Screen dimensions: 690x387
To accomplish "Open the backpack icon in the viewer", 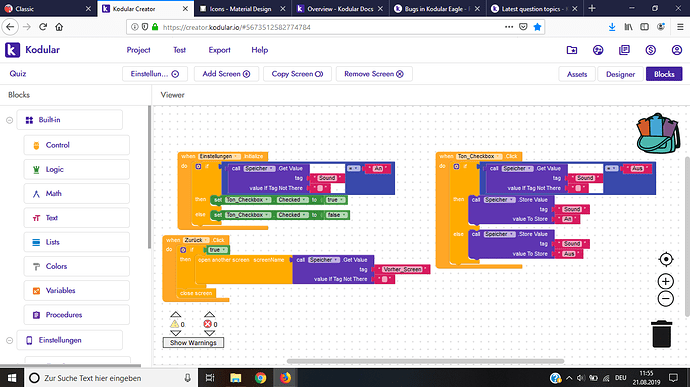I will tap(658, 133).
